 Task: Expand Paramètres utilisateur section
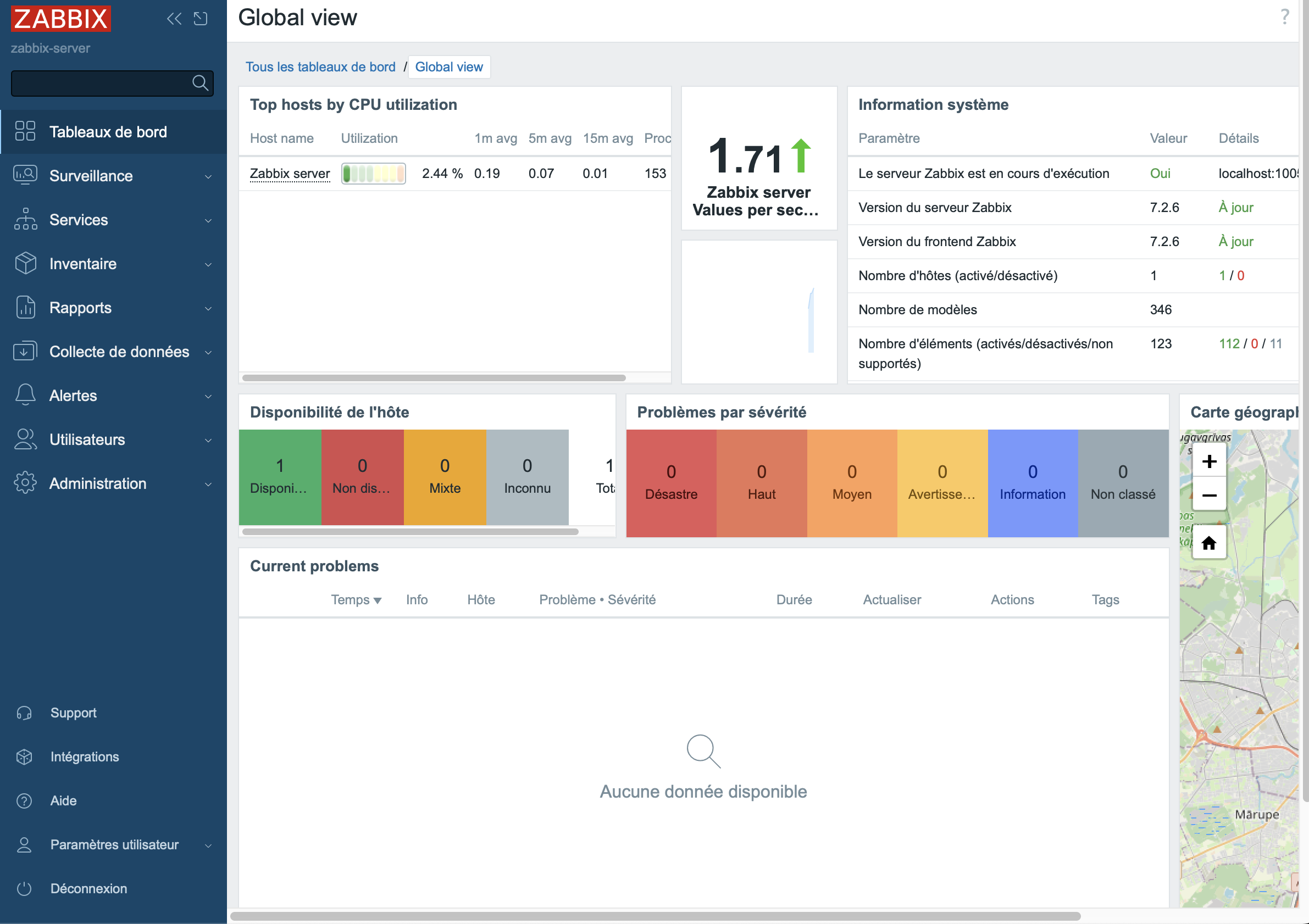pos(113,844)
